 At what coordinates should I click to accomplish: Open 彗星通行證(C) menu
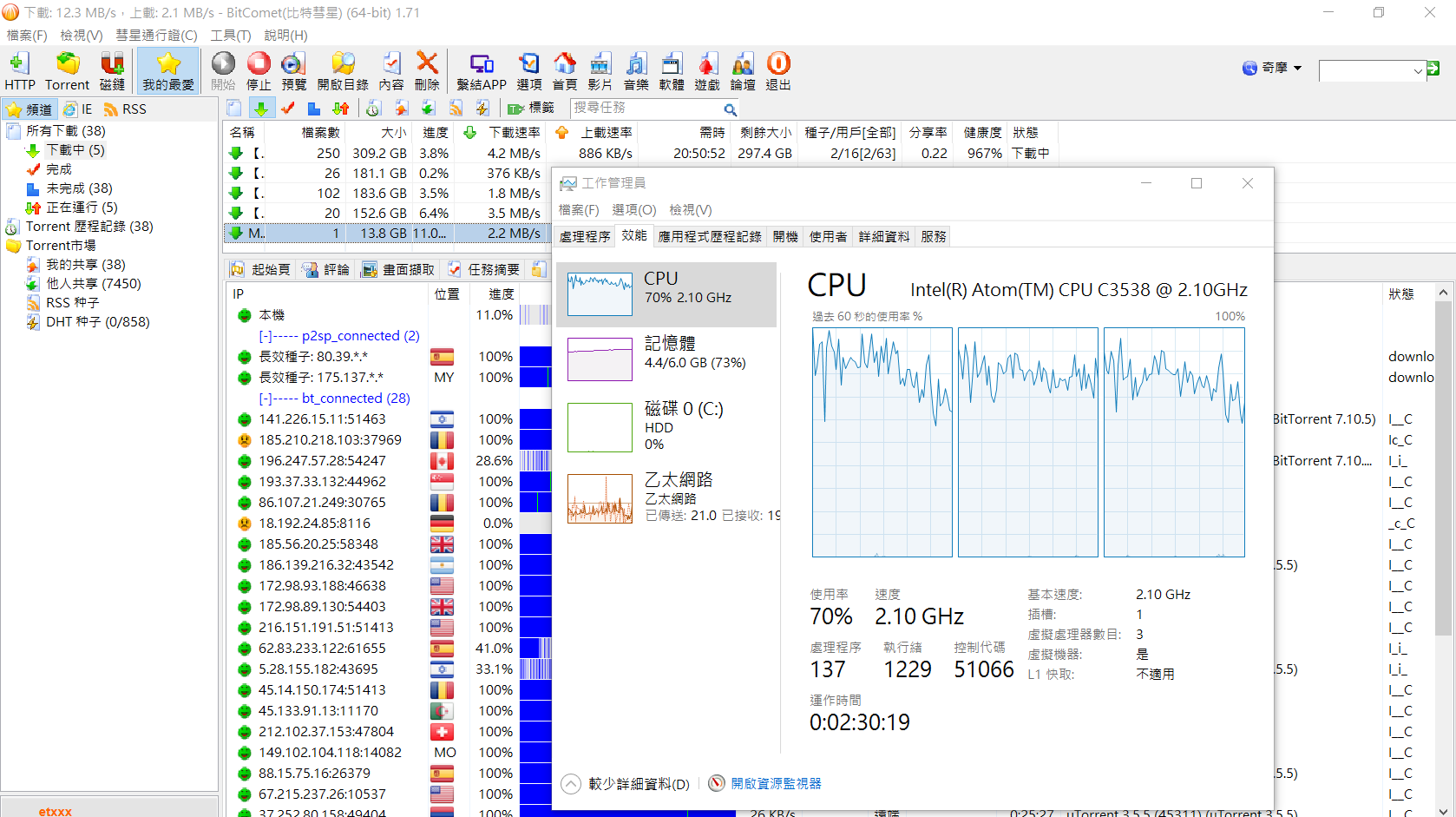coord(156,36)
